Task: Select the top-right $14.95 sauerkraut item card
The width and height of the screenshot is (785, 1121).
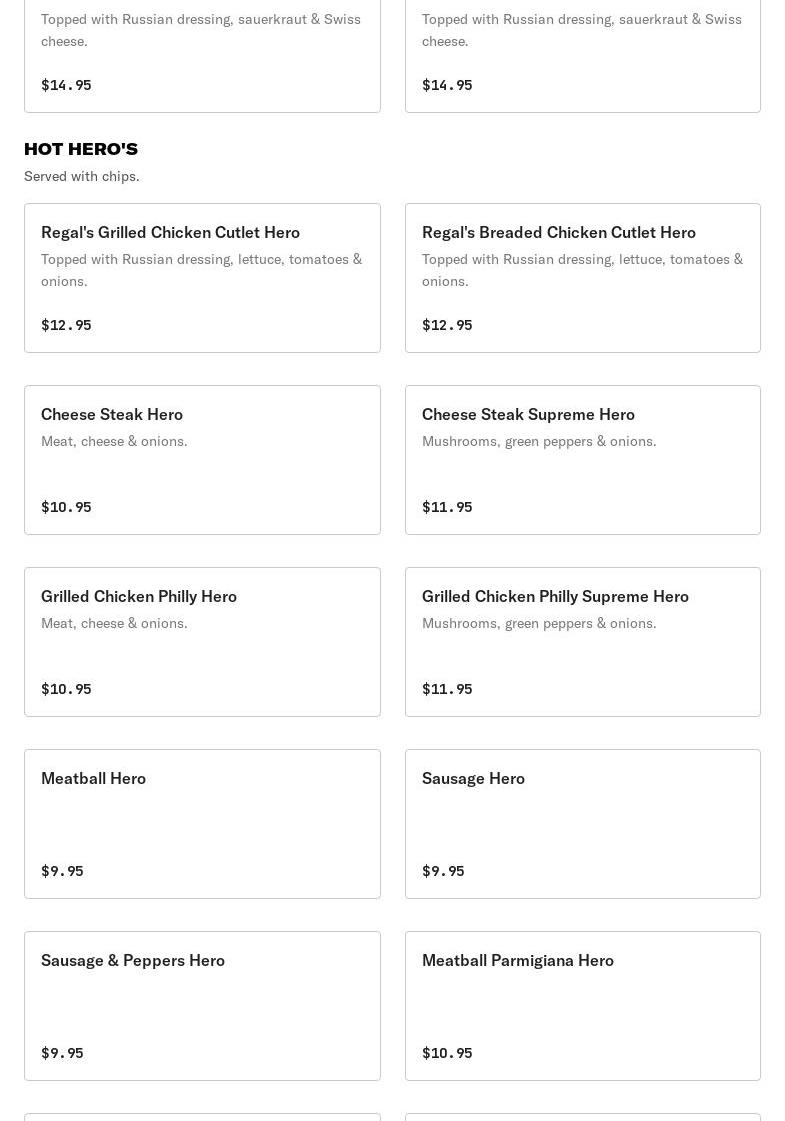Action: [583, 56]
